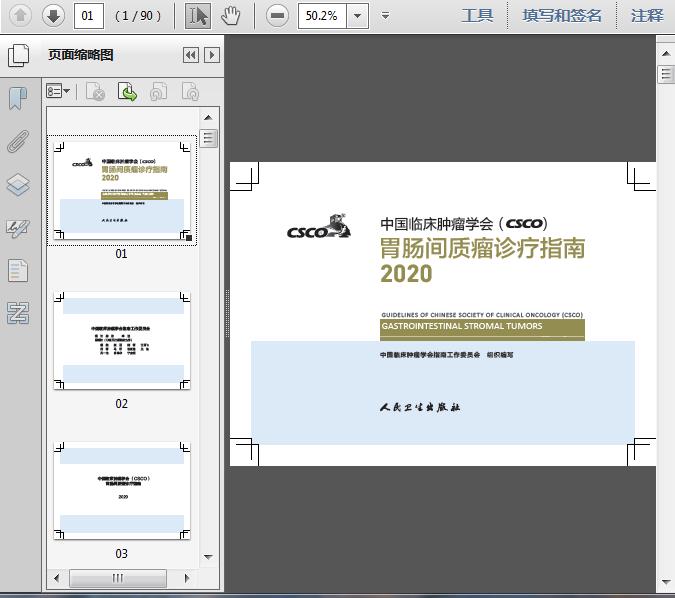Screen dimensions: 675x598
Task: Open the 填写和签名 panel
Action: [562, 16]
